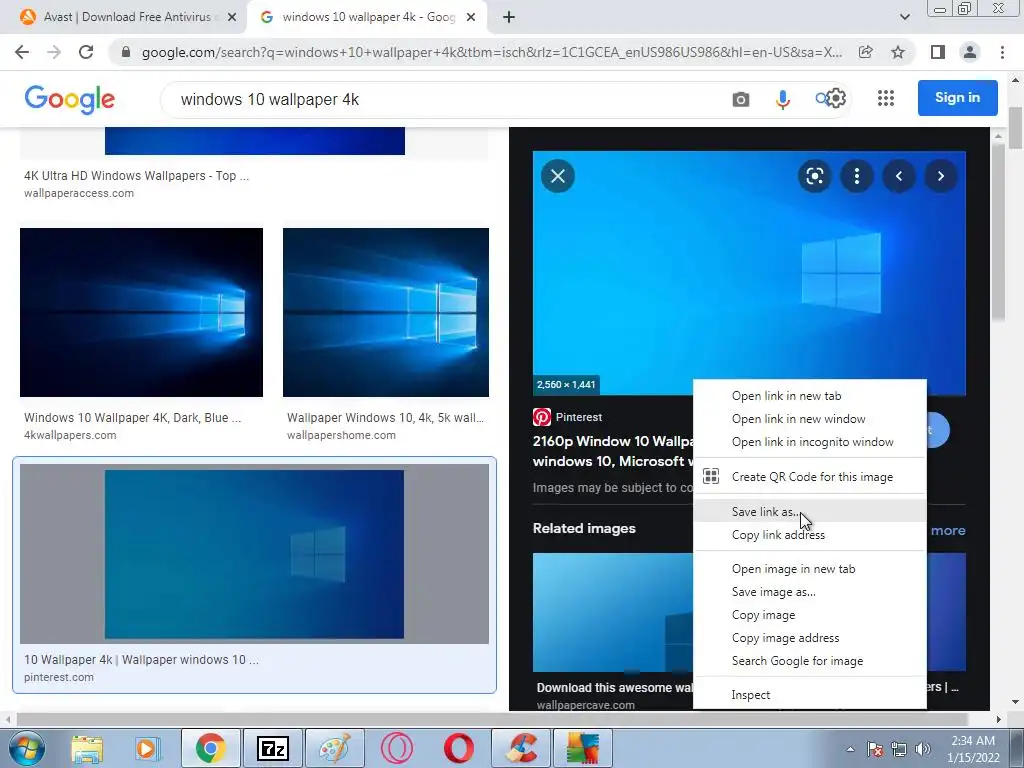This screenshot has height=768, width=1024.
Task: Click the lock site info icon
Action: point(126,52)
